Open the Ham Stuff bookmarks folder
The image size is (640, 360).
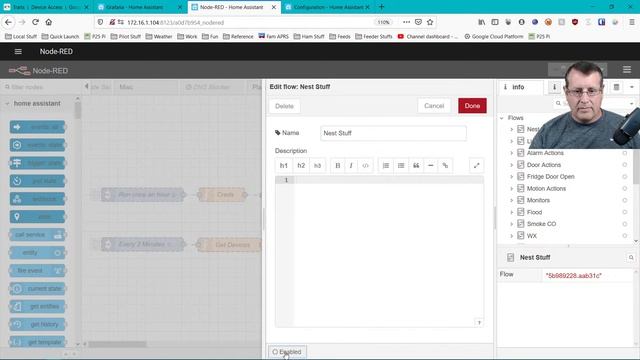(x=309, y=36)
